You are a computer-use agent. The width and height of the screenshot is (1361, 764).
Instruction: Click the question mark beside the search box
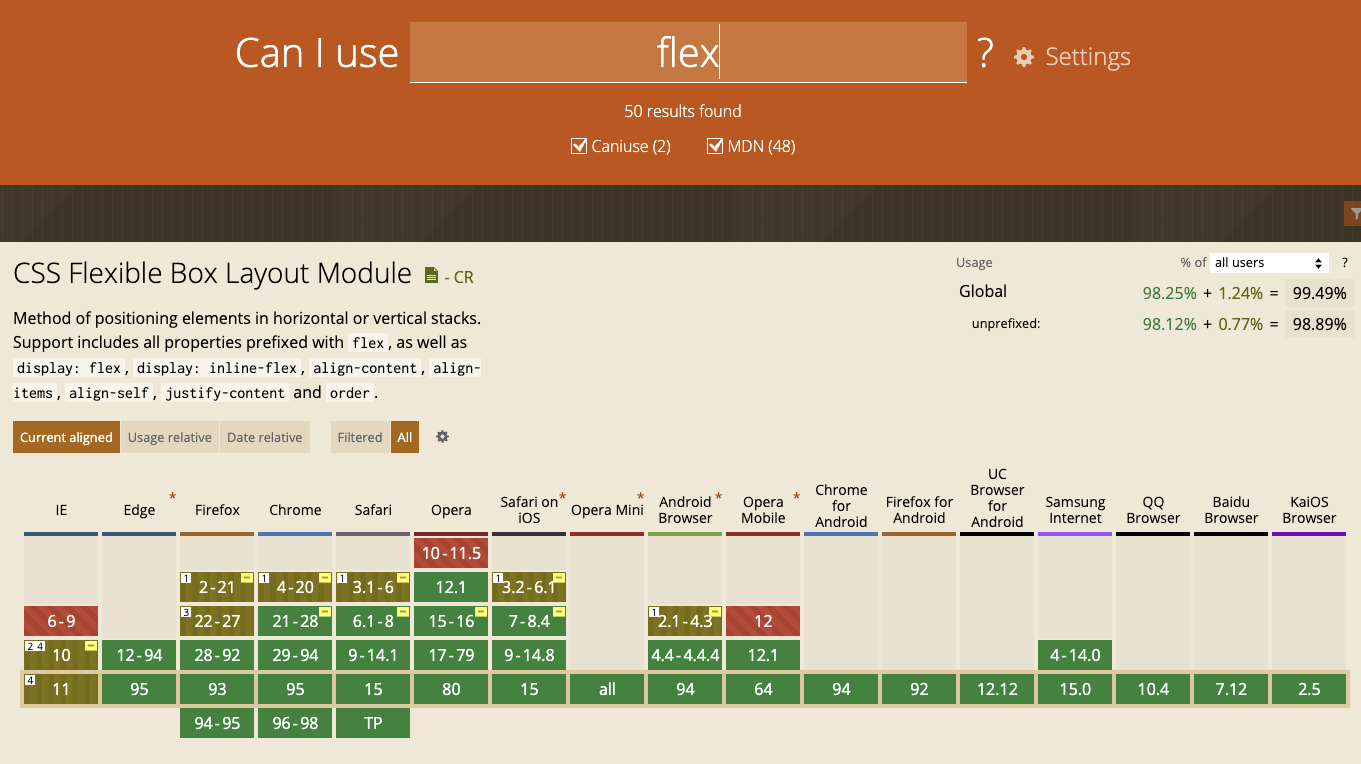984,57
